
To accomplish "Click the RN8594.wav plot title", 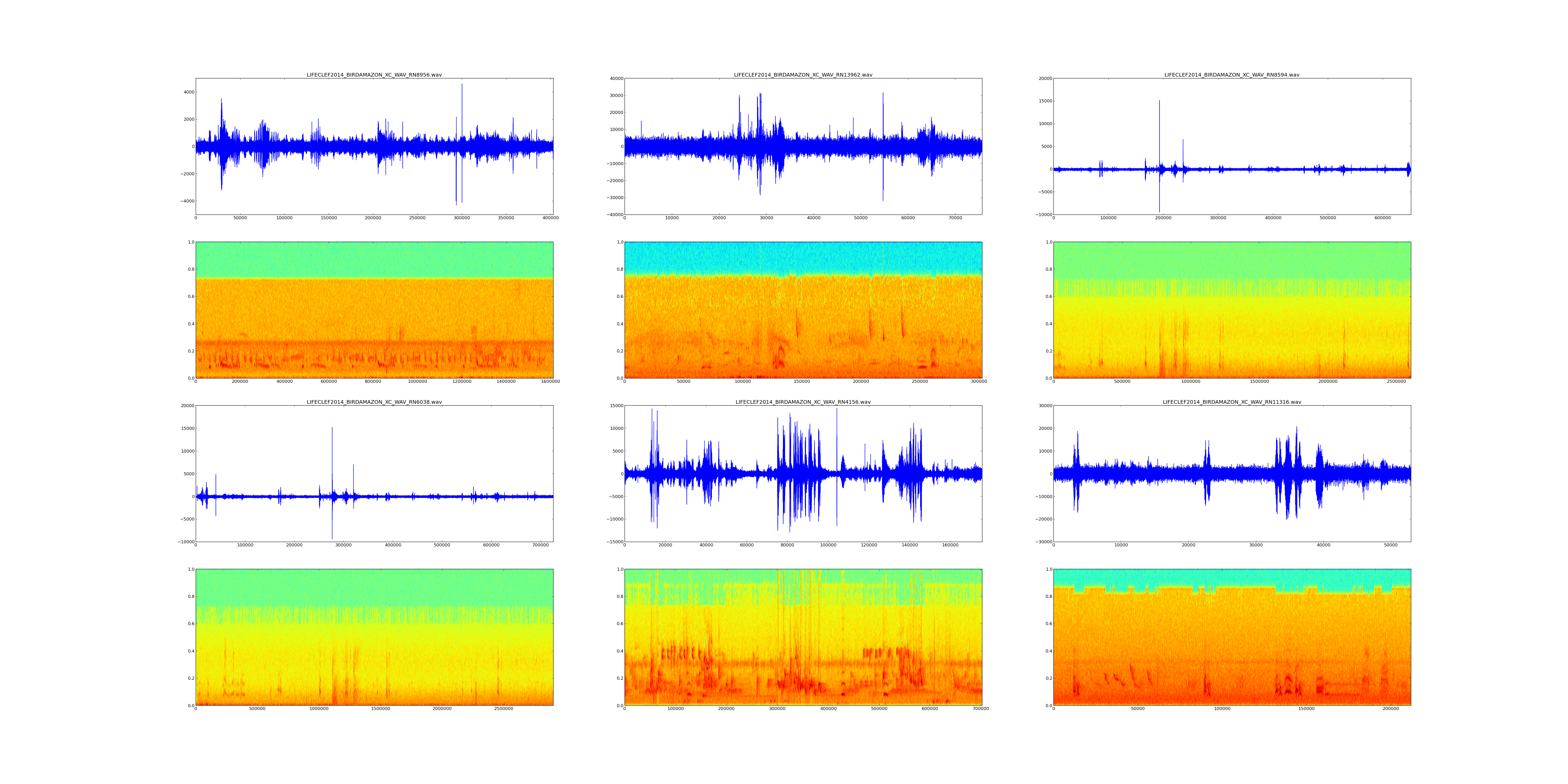I will click(x=1231, y=75).
